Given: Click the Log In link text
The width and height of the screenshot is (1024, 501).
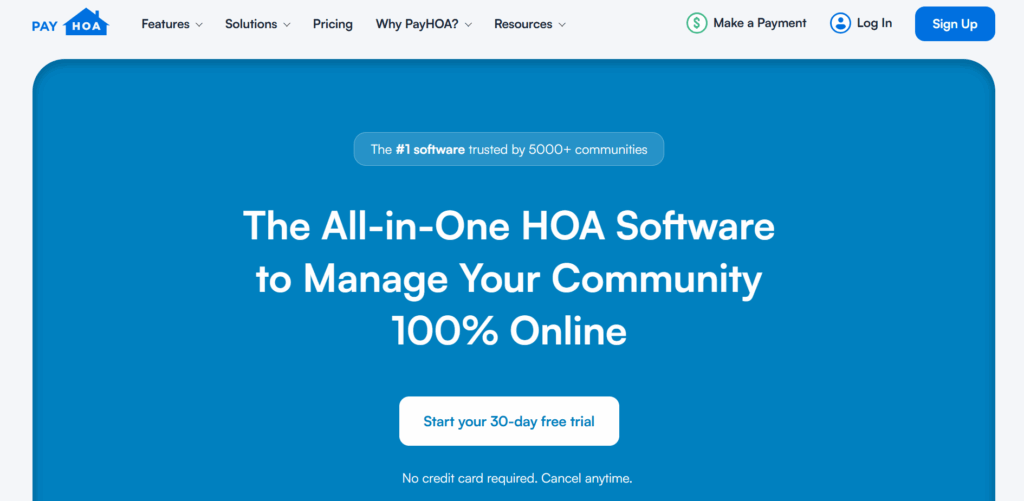Looking at the screenshot, I should (x=874, y=23).
